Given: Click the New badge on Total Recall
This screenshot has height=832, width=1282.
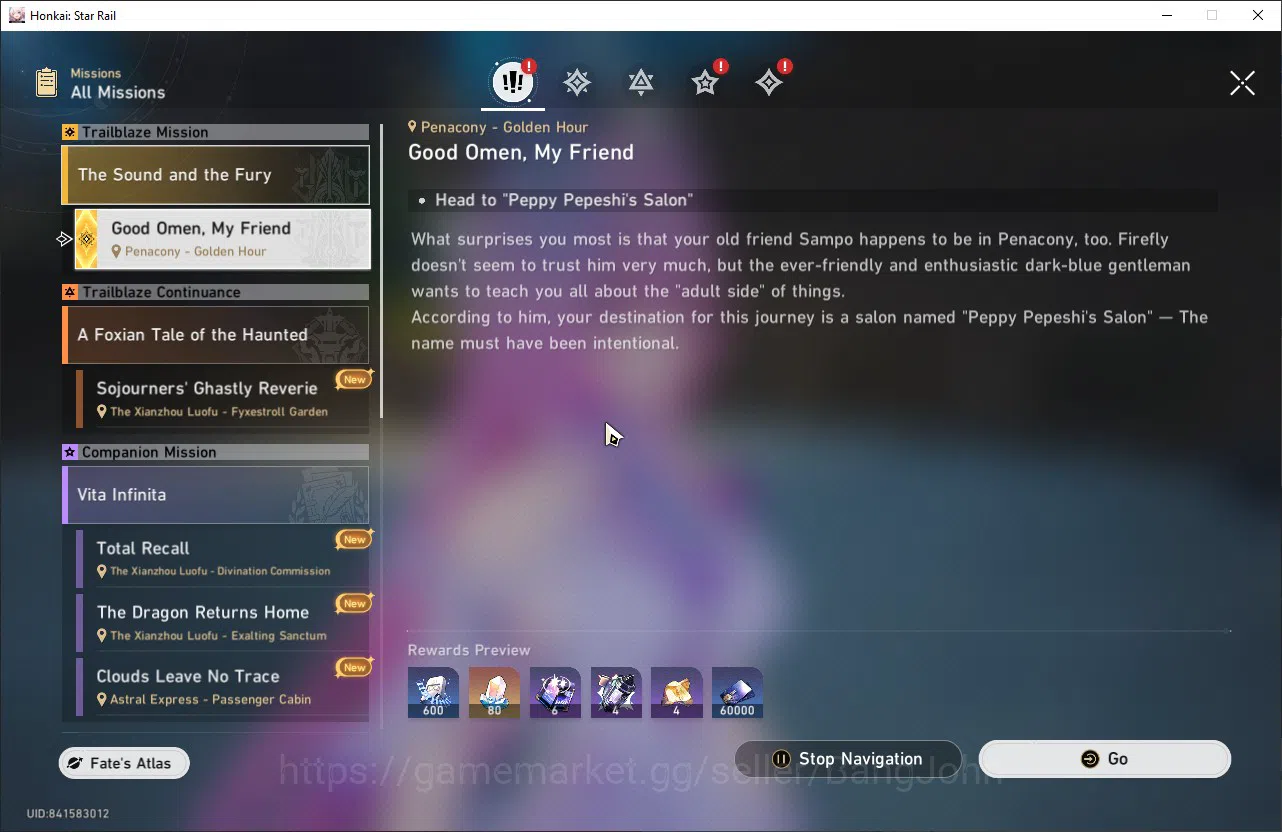Looking at the screenshot, I should 354,540.
